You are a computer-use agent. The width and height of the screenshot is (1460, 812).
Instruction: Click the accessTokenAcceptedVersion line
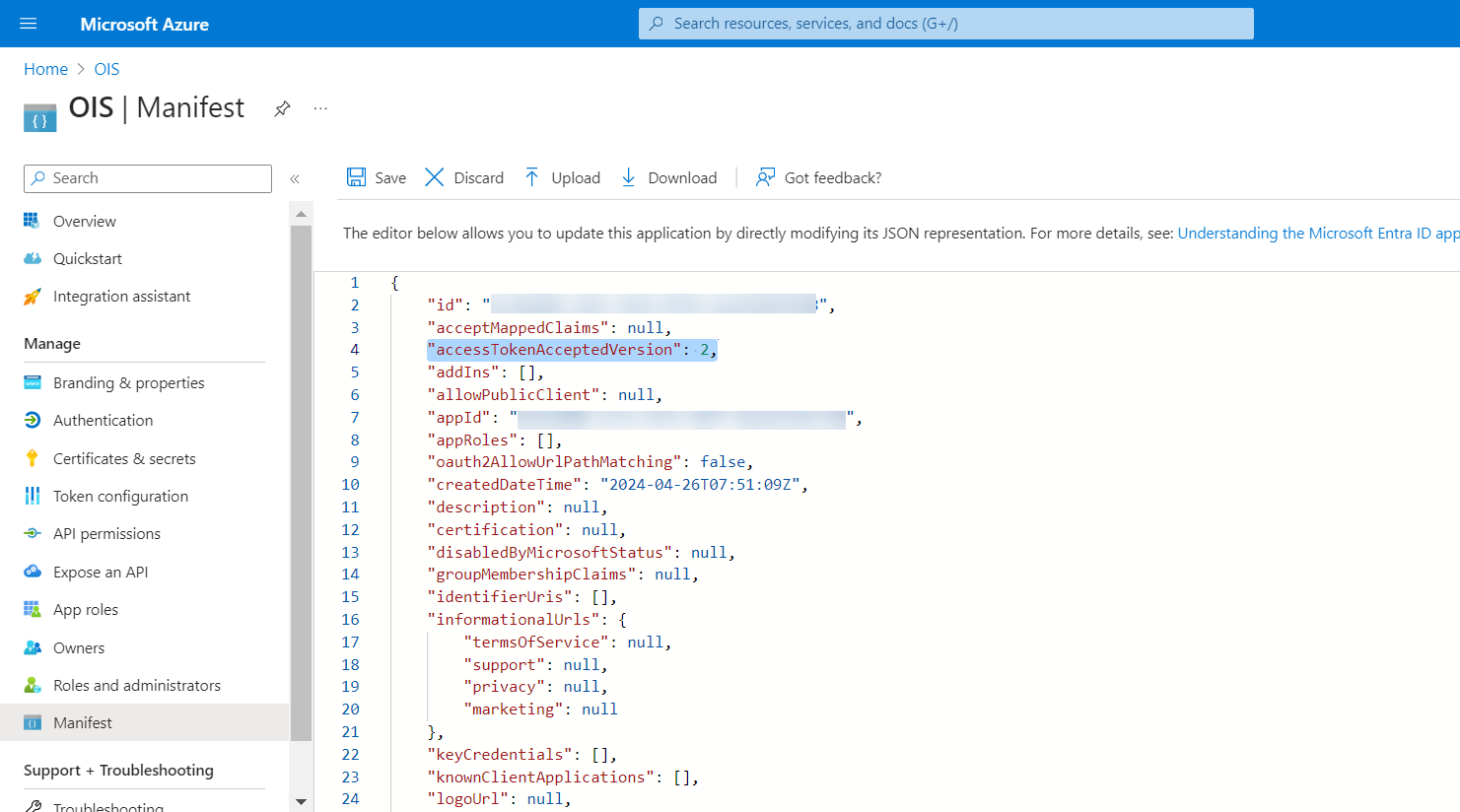[572, 350]
